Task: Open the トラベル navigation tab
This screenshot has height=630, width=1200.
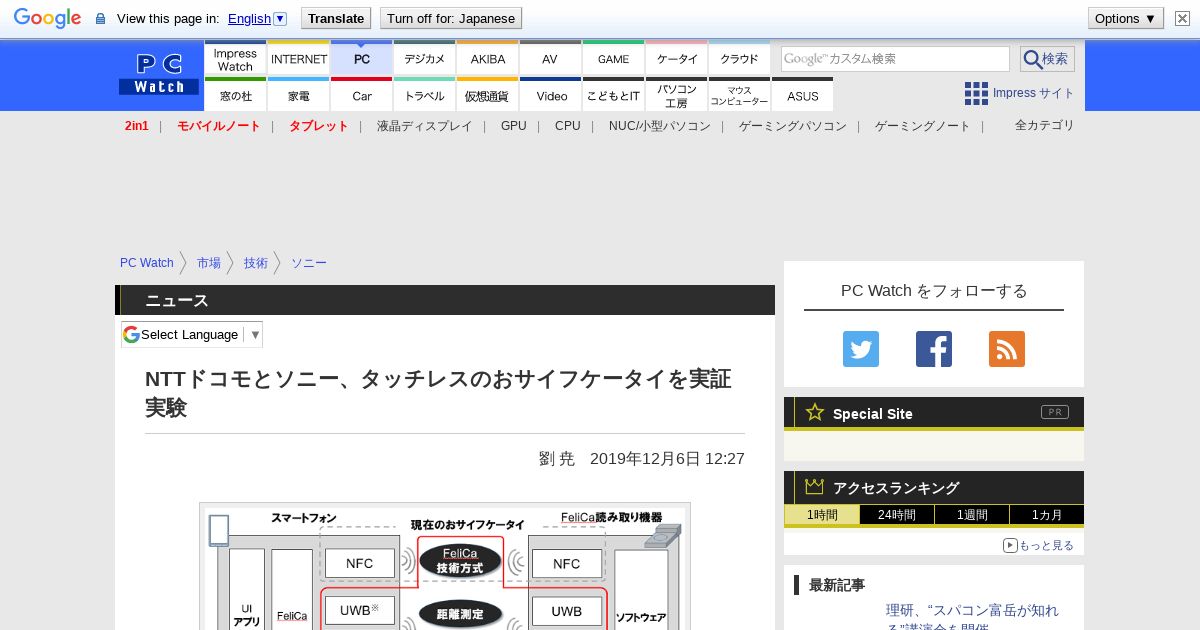Action: click(425, 95)
